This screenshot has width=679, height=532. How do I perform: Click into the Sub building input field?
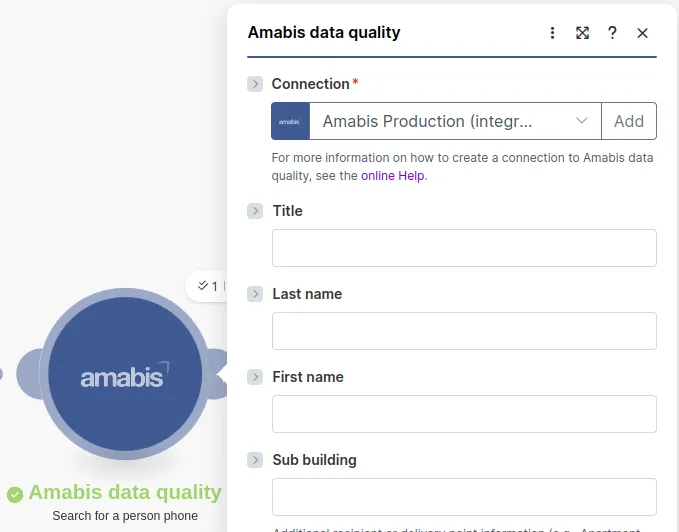click(464, 497)
